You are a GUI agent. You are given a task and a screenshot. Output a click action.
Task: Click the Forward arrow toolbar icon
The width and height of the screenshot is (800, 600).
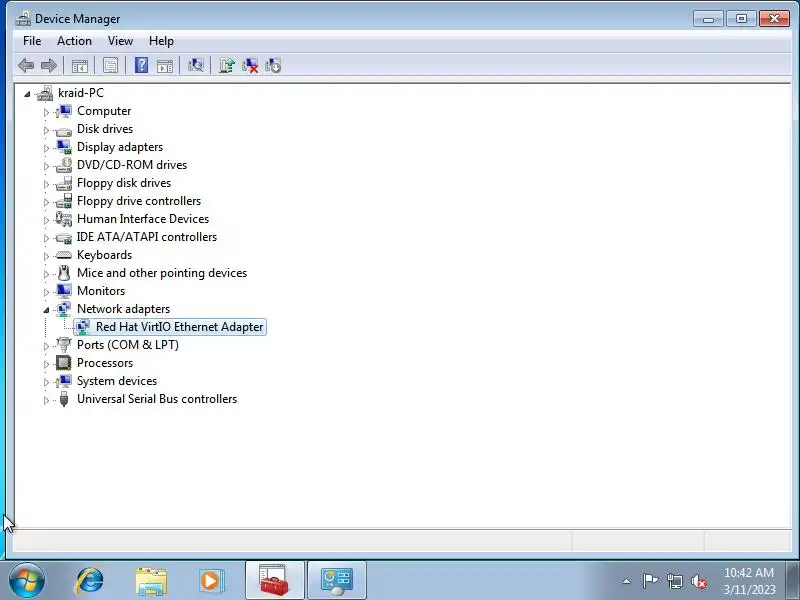[x=48, y=65]
